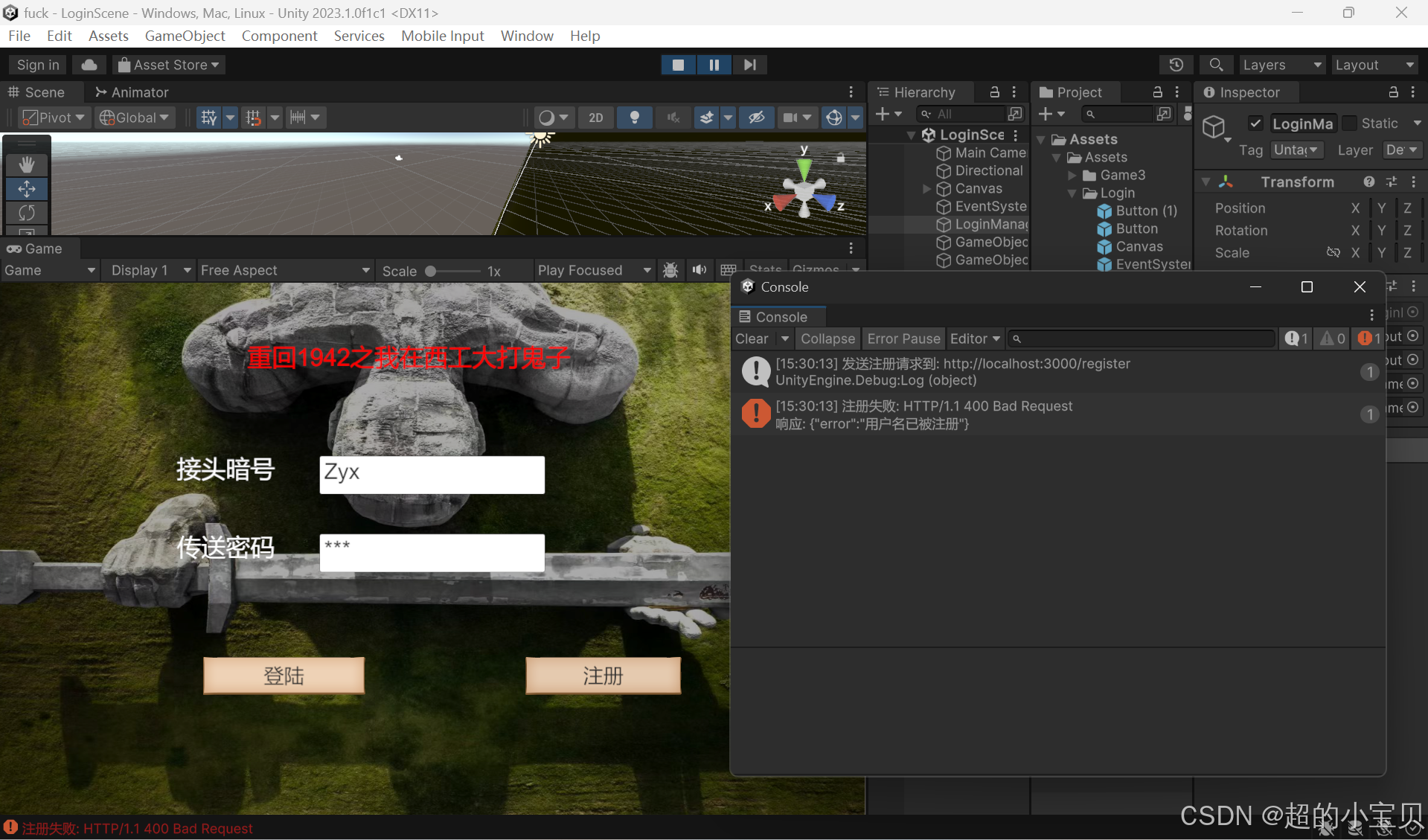
Task: Select the Hand view tool
Action: [27, 164]
